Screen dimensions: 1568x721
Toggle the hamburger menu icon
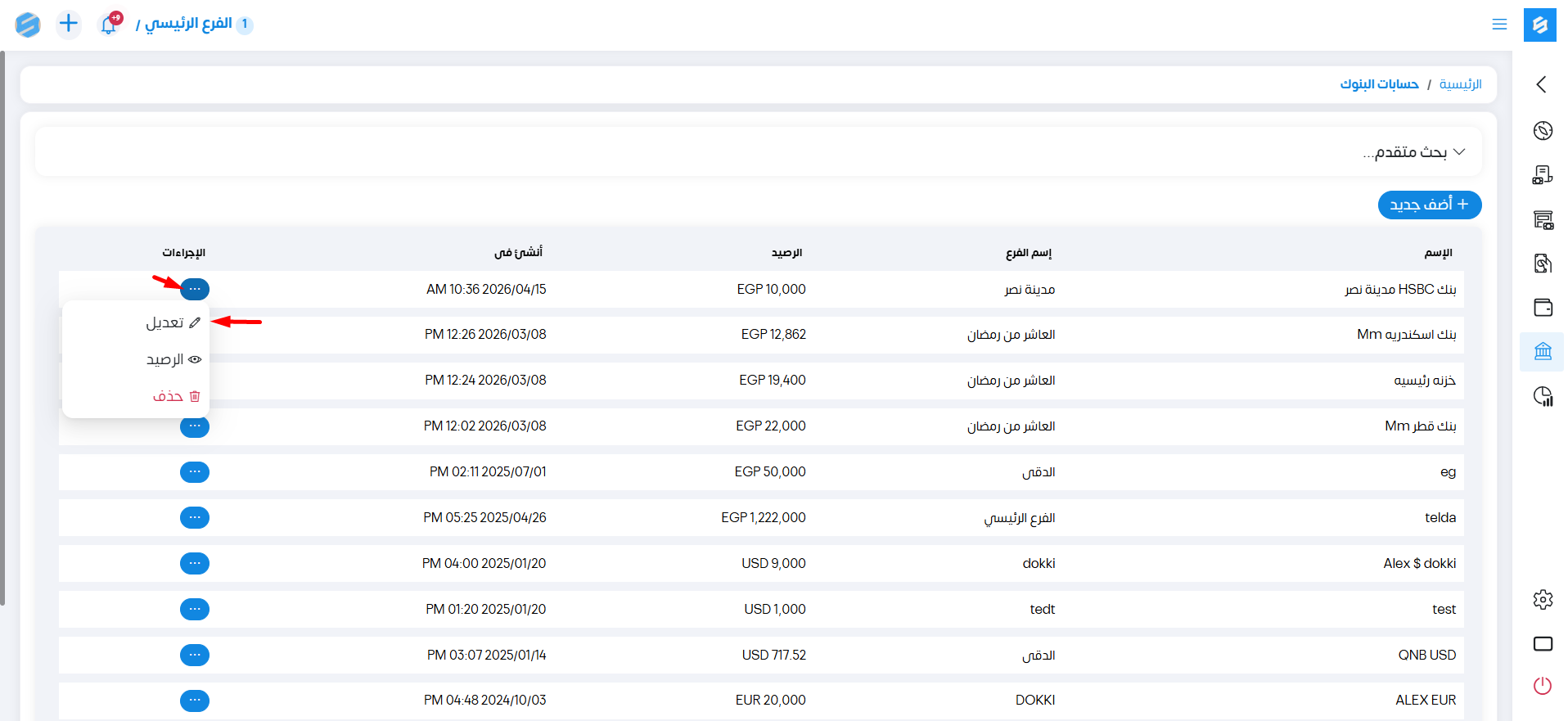(1499, 25)
